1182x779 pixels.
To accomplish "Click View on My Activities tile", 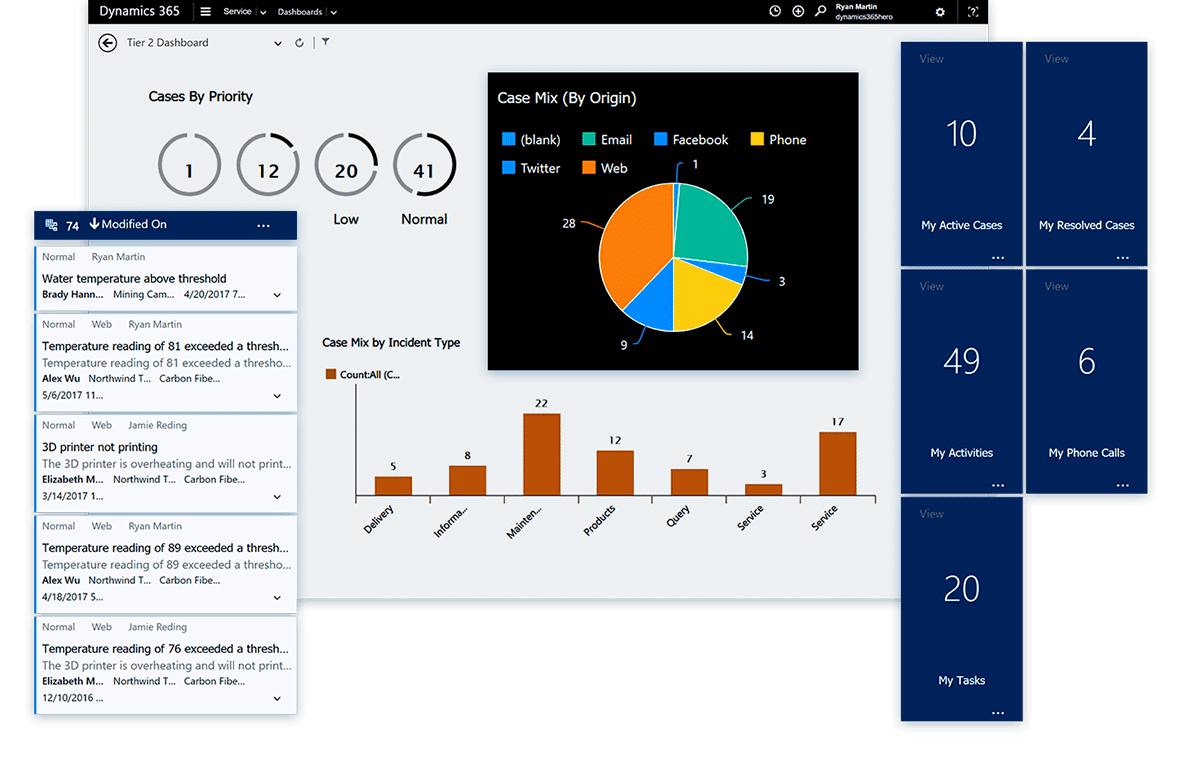I will tap(931, 287).
